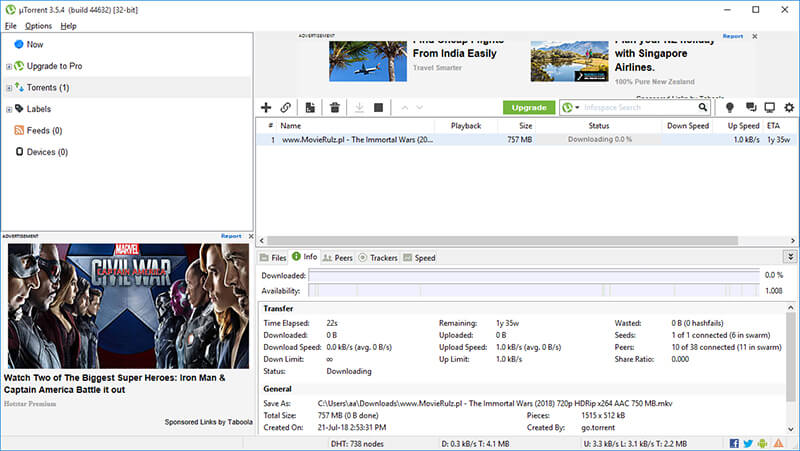This screenshot has height=451, width=800.
Task: Switch to the Trackers tab
Action: coord(378,258)
